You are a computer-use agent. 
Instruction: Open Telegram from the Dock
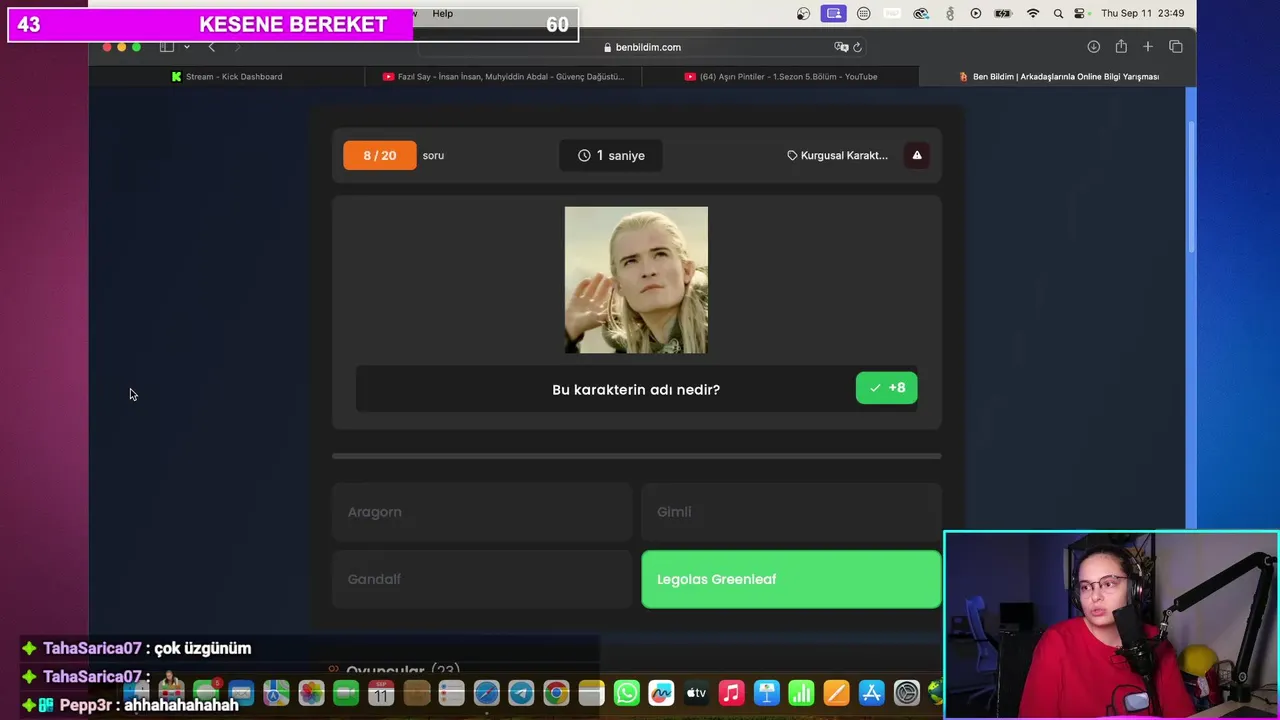click(x=521, y=693)
